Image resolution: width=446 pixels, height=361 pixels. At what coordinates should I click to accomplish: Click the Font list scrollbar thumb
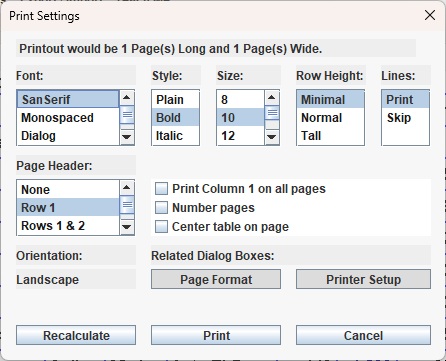[127, 115]
